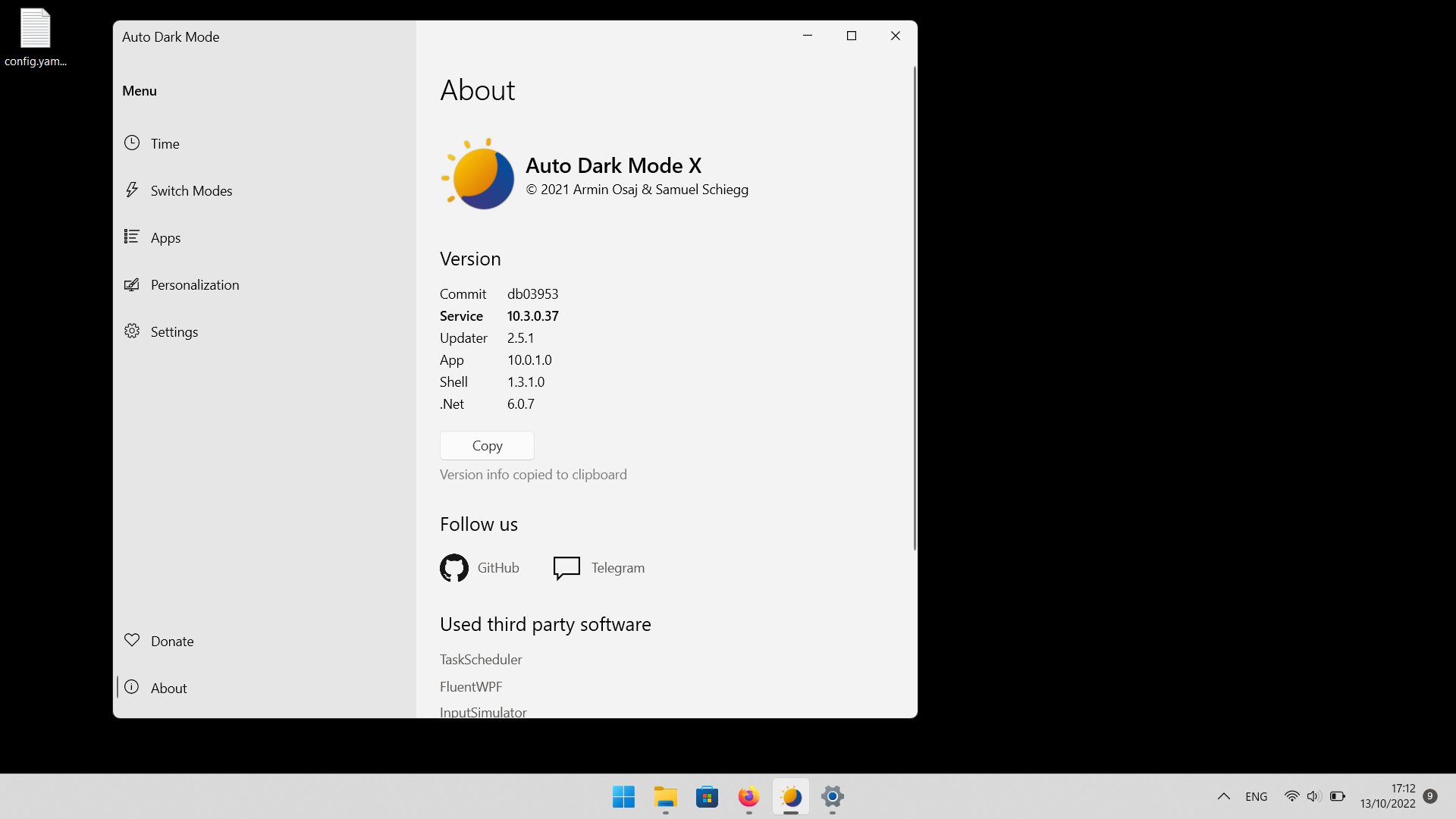The width and height of the screenshot is (1456, 819).
Task: Click the Updater version 2.5.1
Action: (x=520, y=337)
